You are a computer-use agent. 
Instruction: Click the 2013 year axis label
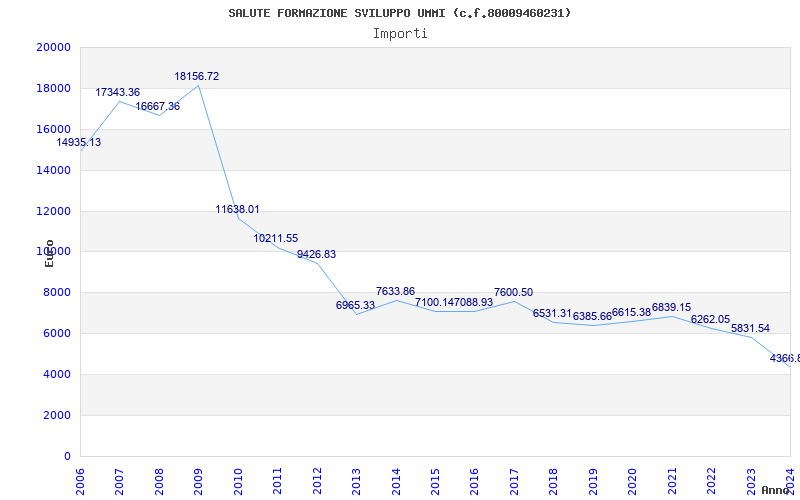pos(356,482)
